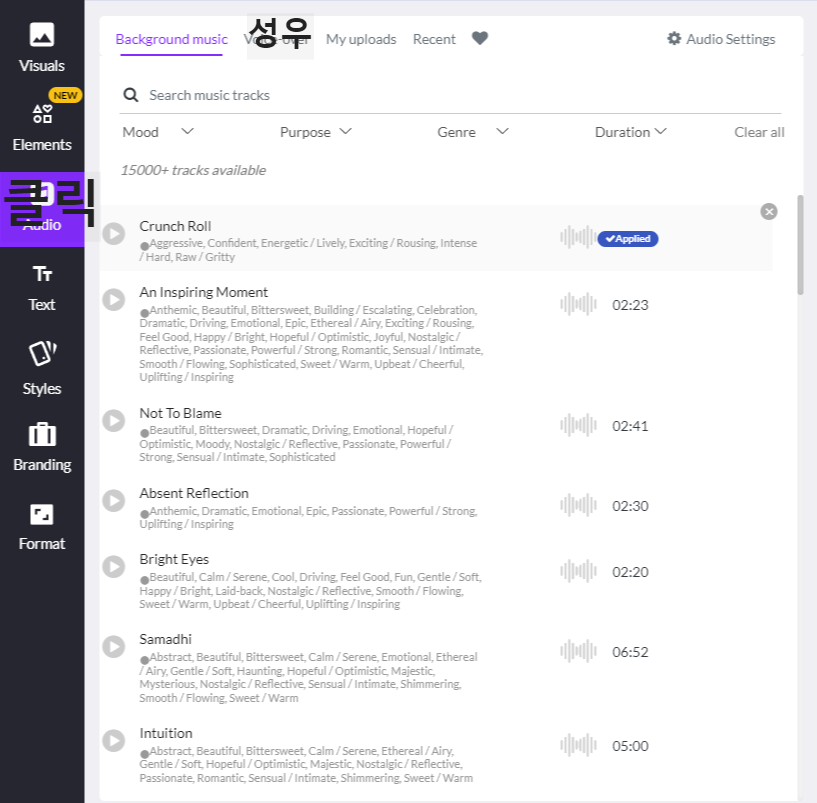Click the 05:00 duration
Image resolution: width=817 pixels, height=803 pixels.
coord(630,746)
